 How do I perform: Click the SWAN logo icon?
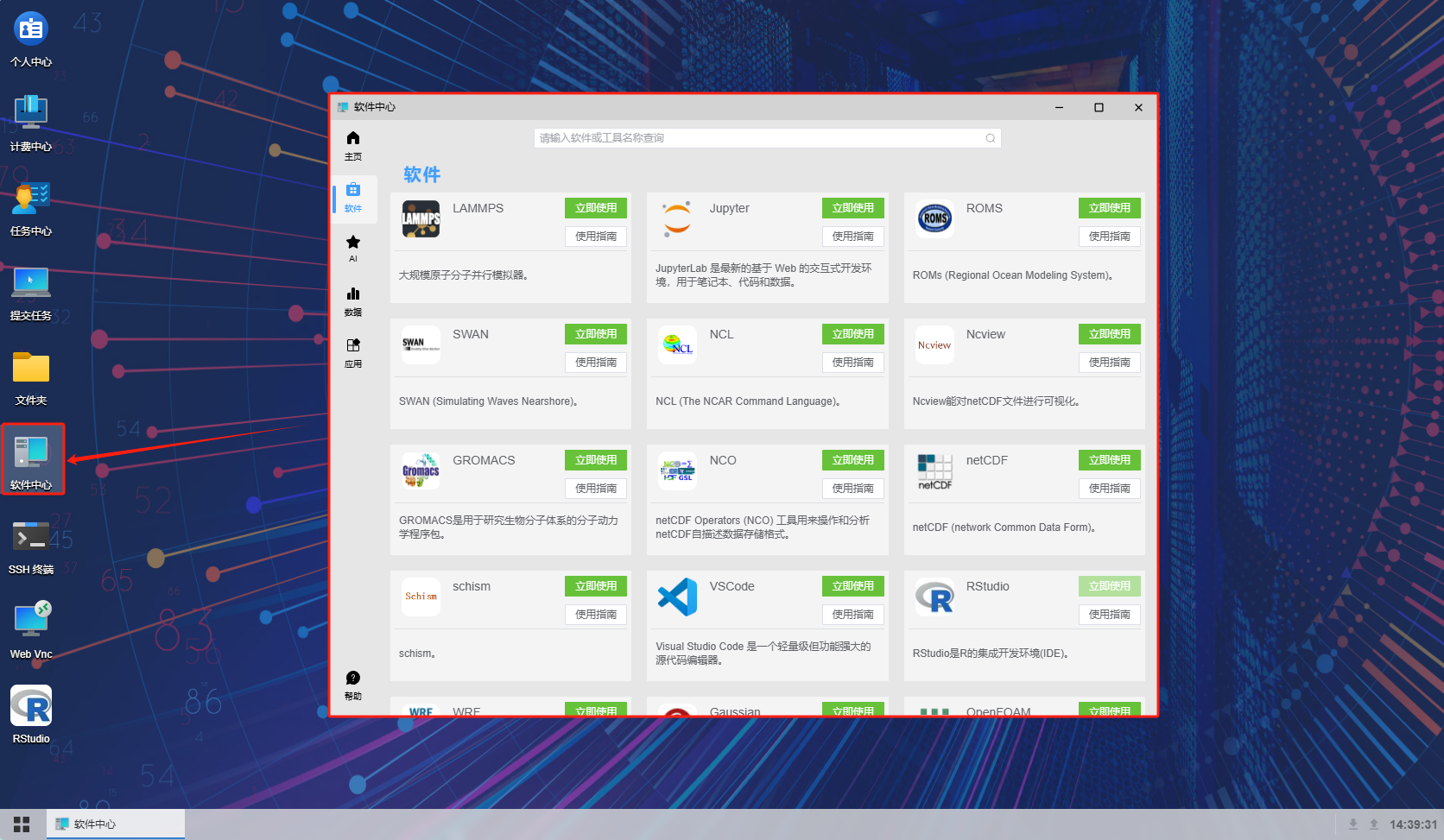click(x=421, y=344)
